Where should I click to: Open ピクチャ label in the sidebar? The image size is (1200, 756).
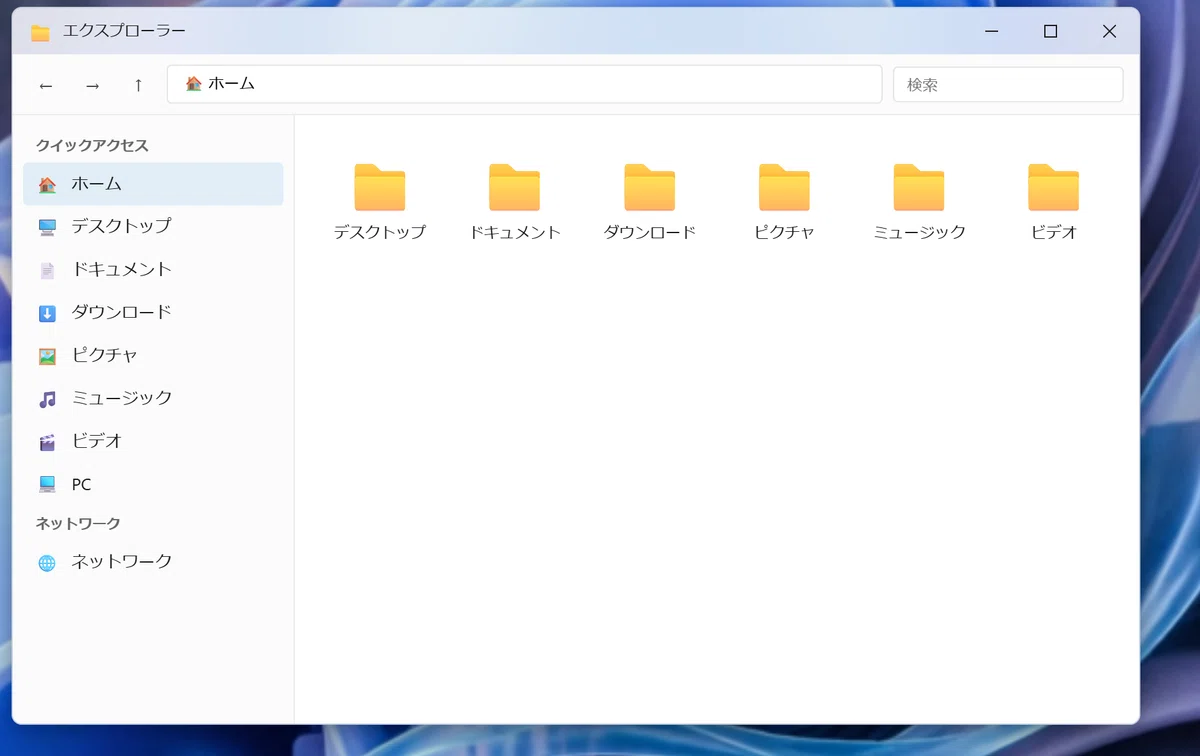tap(104, 355)
